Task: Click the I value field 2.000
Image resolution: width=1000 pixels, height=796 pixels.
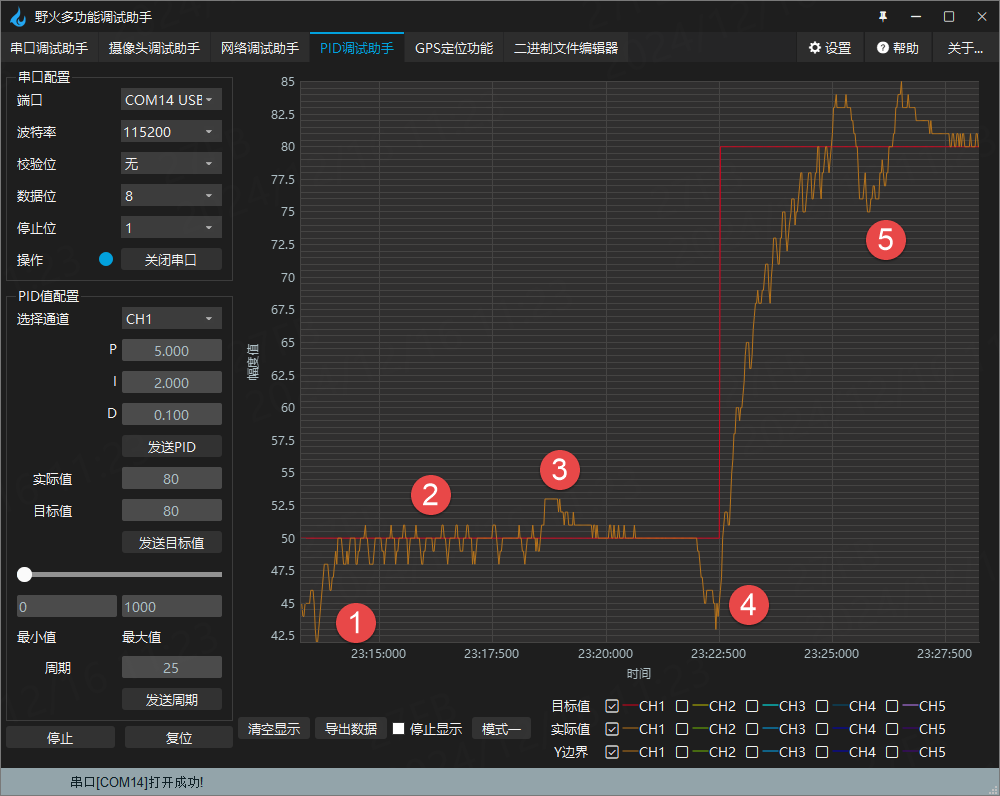Action: [172, 383]
